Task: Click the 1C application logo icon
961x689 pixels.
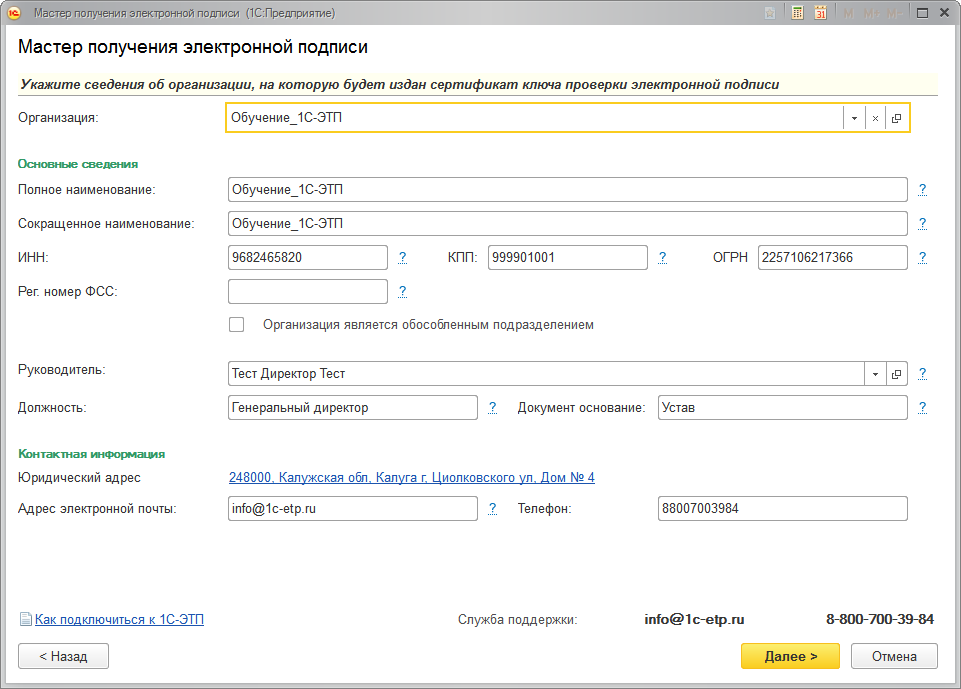Action: coord(15,13)
